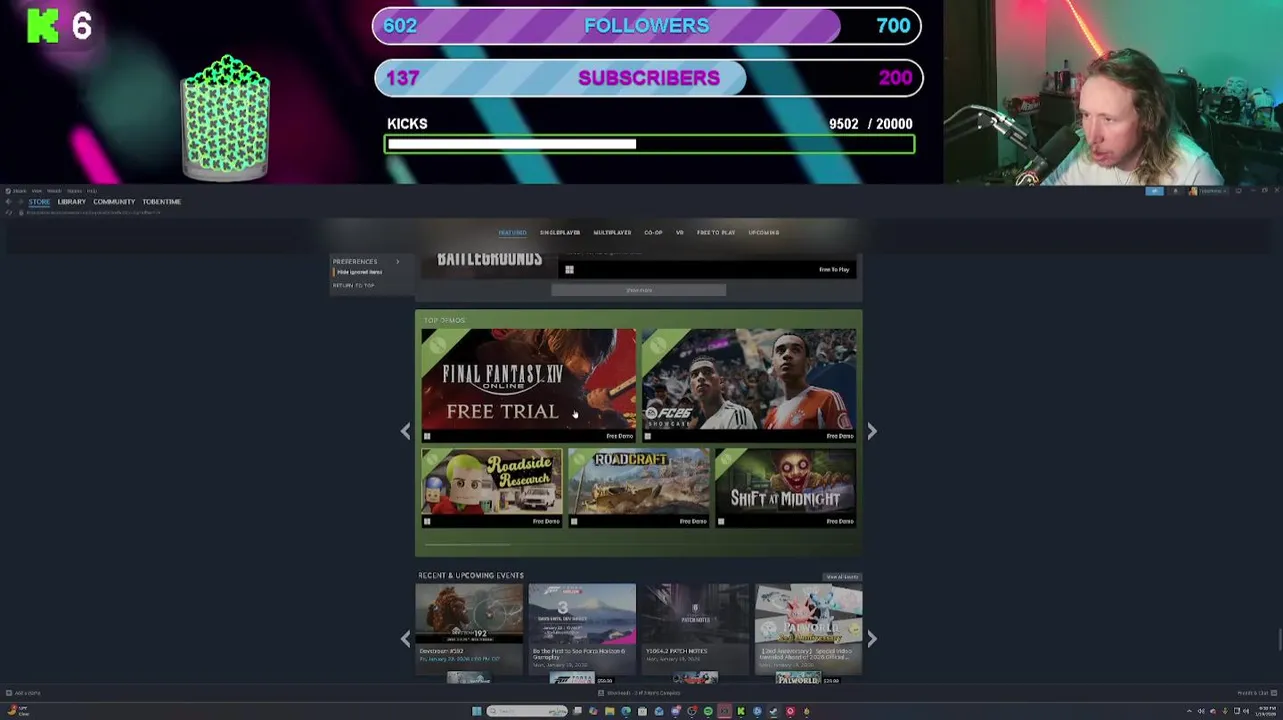
Task: Open the EA FC 25 Showcase demo
Action: tap(749, 385)
